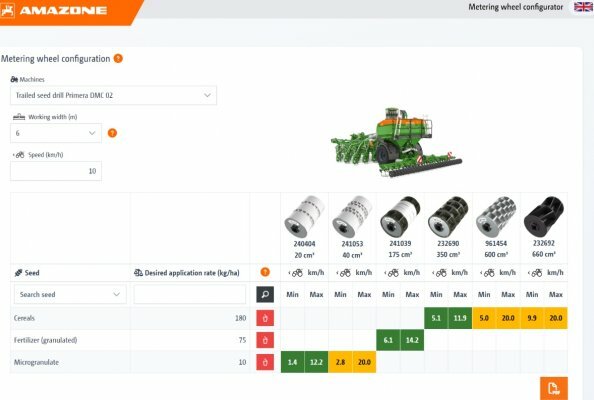The image size is (594, 400).
Task: Click the magnifier search button
Action: [265, 294]
